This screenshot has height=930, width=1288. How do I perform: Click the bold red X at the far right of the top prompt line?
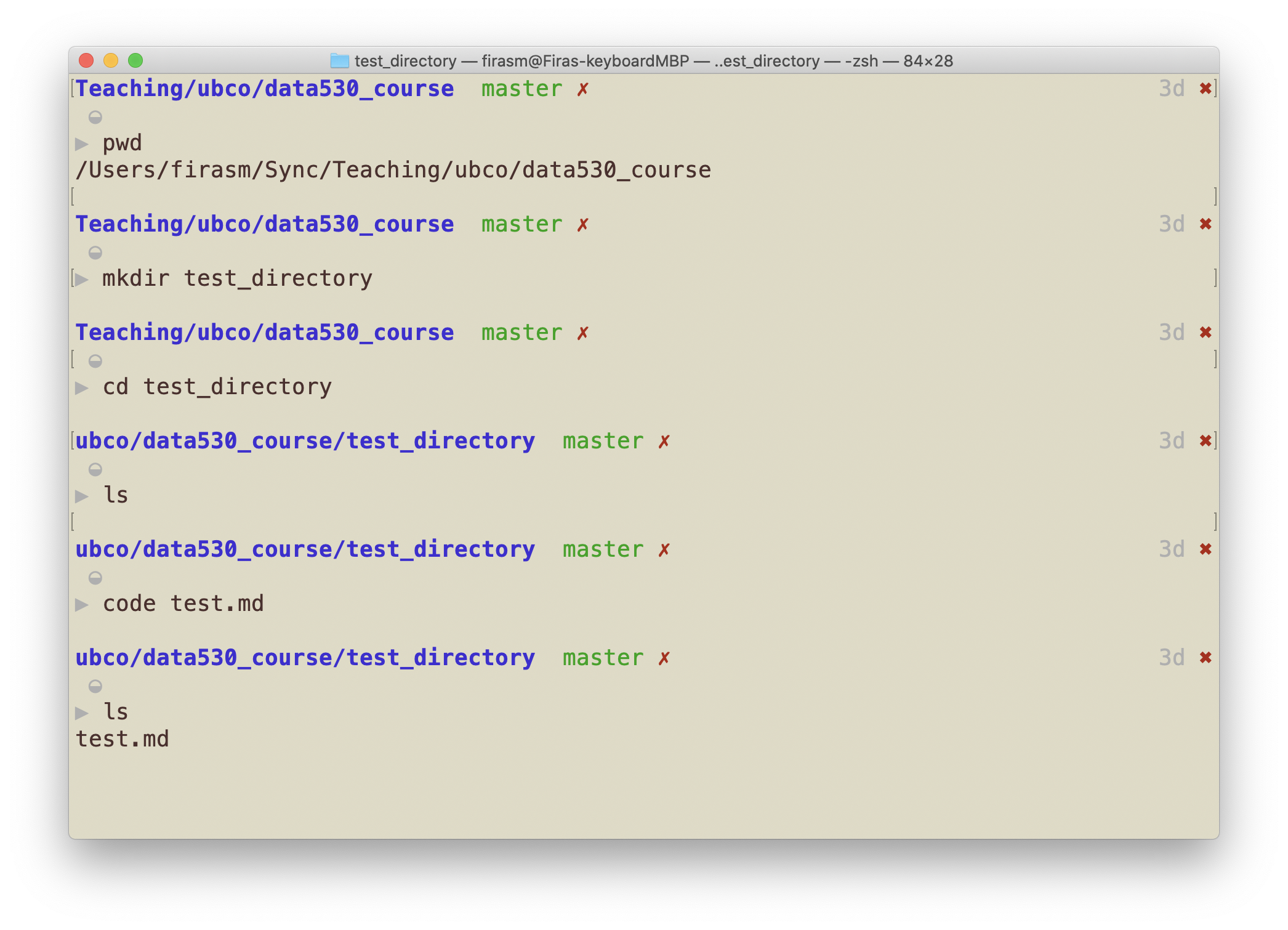point(1205,89)
